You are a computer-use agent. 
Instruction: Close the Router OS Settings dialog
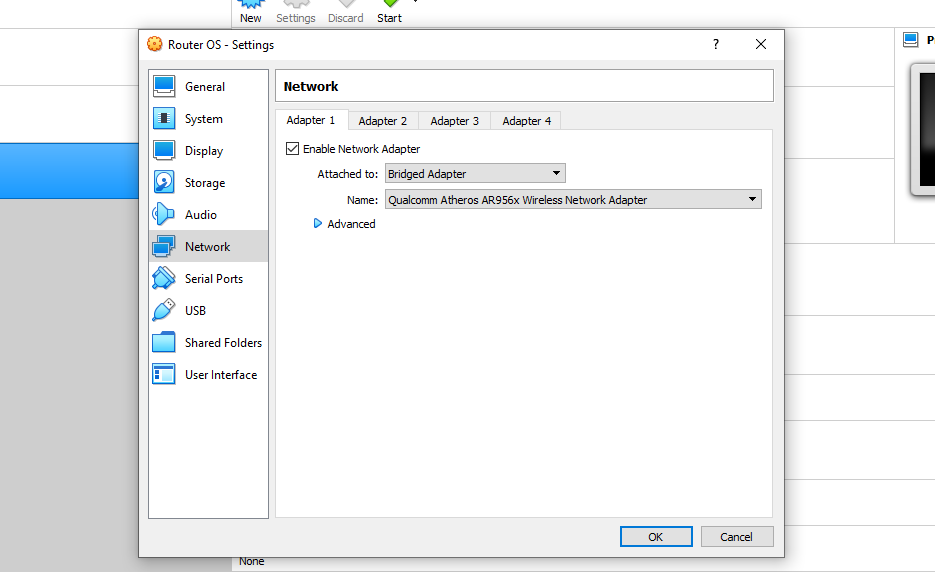click(761, 44)
